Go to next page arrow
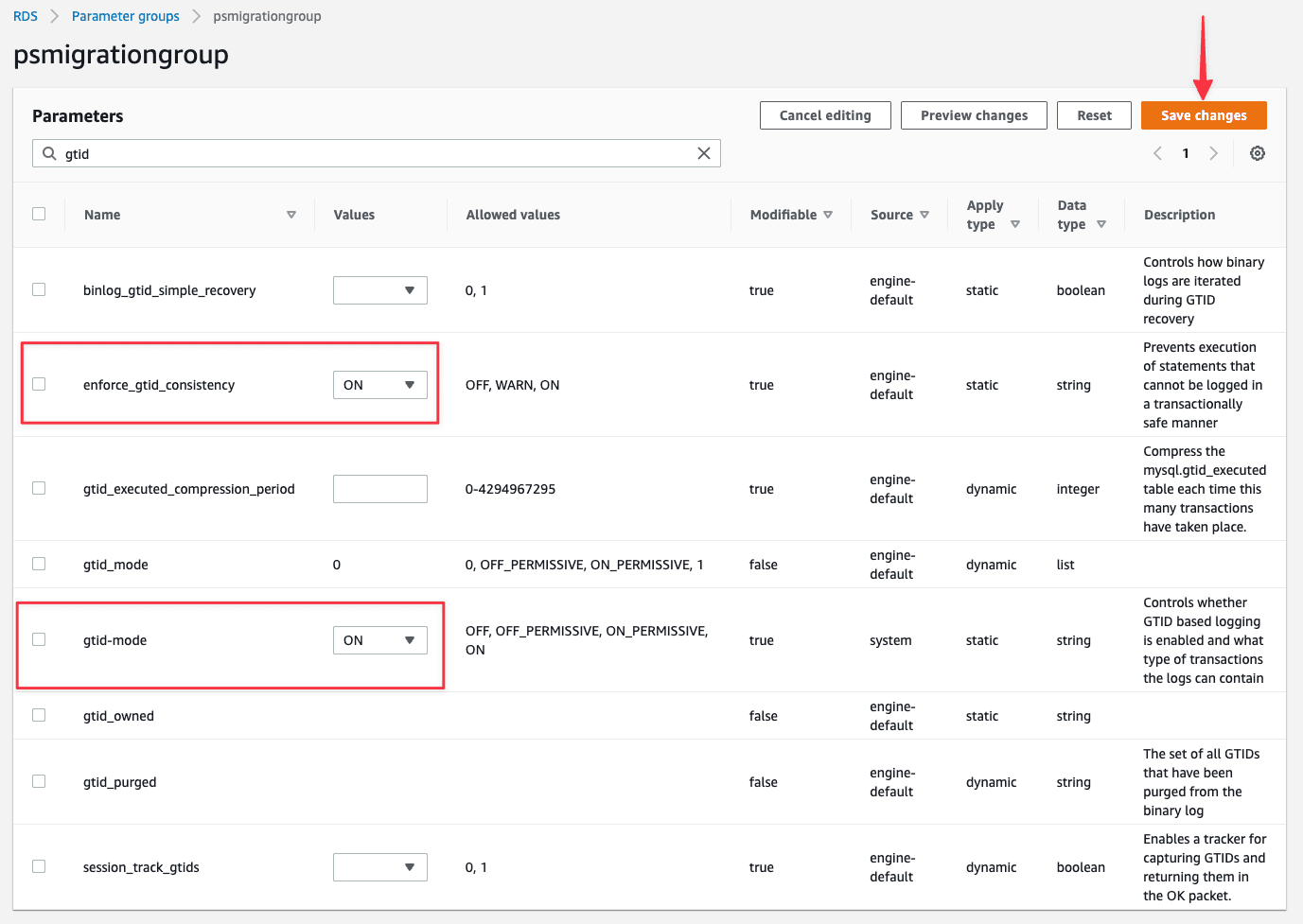 pos(1213,153)
